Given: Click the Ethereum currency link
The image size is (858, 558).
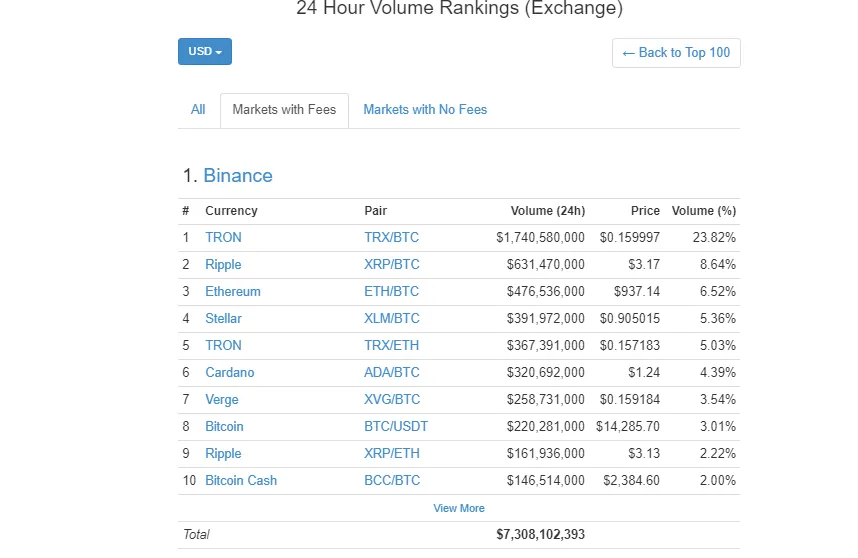Looking at the screenshot, I should tap(232, 292).
